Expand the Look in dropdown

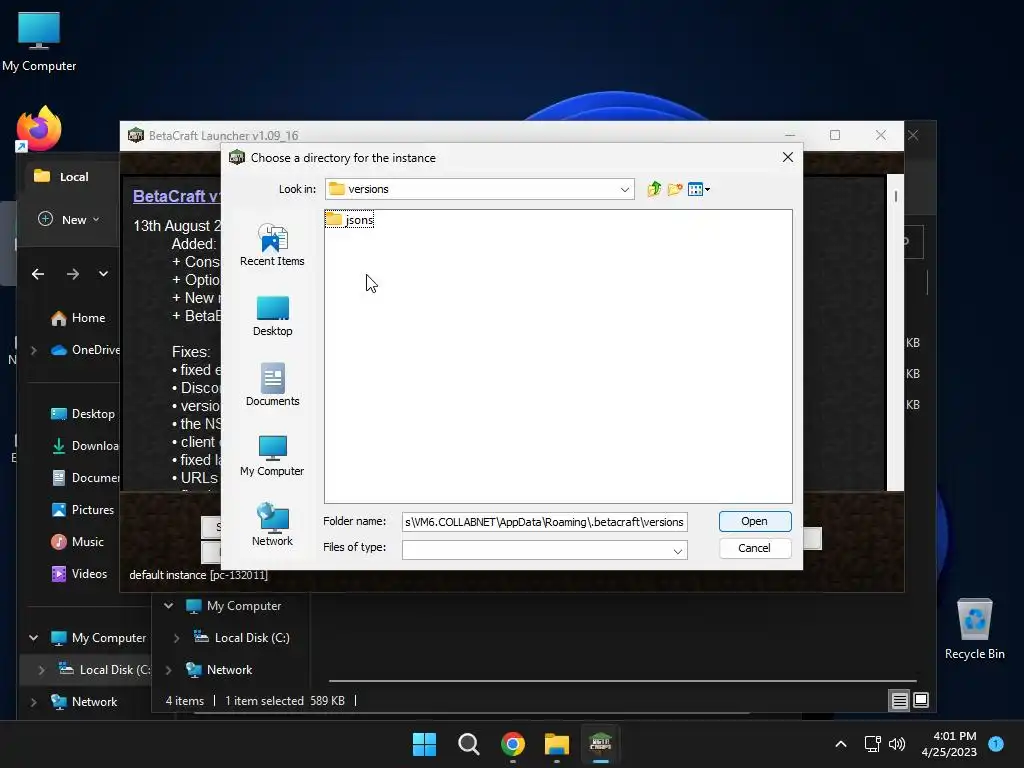point(624,189)
